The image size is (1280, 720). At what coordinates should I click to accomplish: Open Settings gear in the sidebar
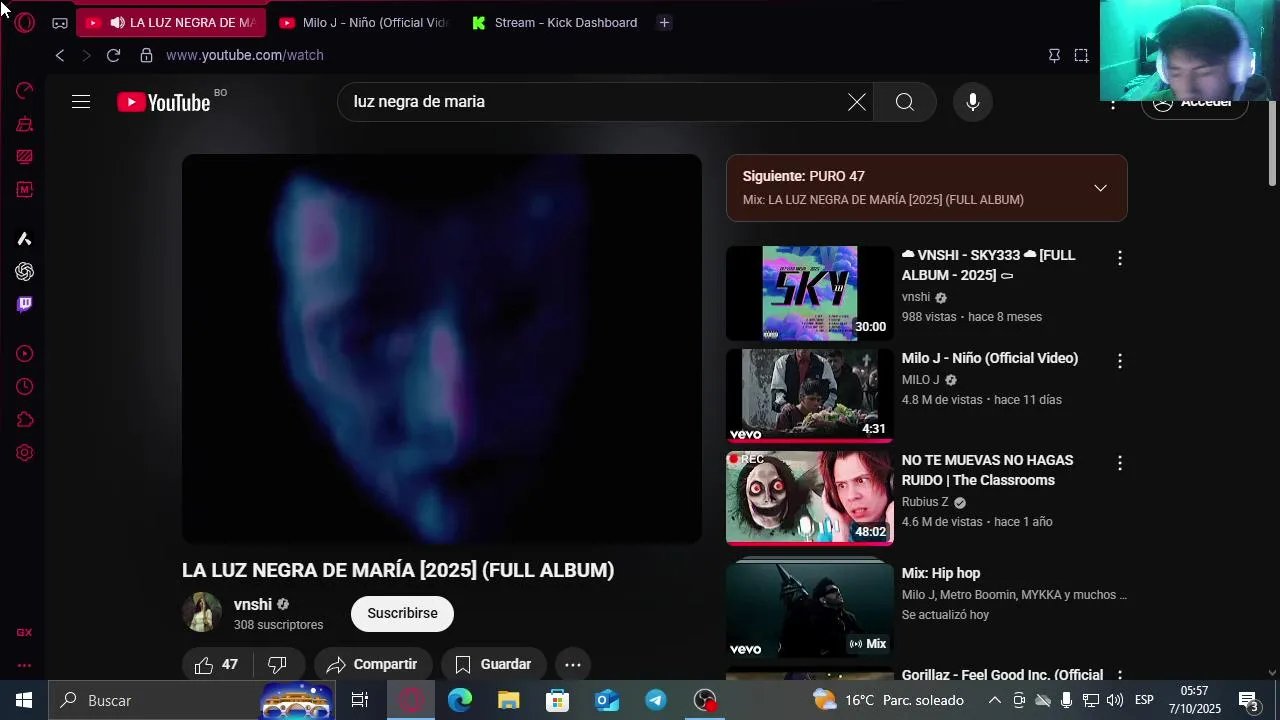pos(25,453)
